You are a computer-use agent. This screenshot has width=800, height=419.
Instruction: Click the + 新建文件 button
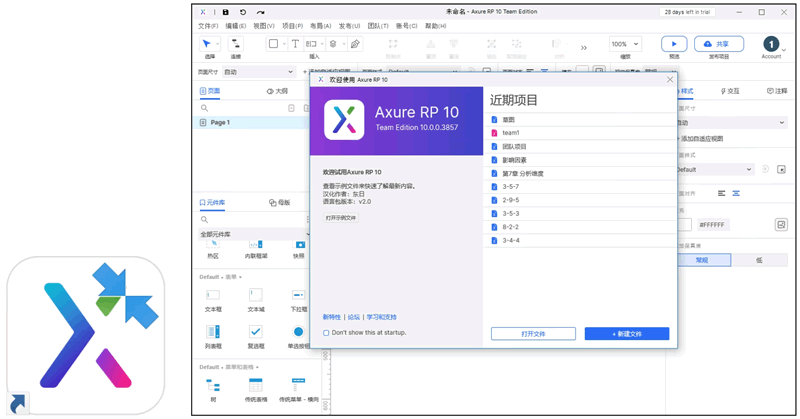tap(627, 334)
